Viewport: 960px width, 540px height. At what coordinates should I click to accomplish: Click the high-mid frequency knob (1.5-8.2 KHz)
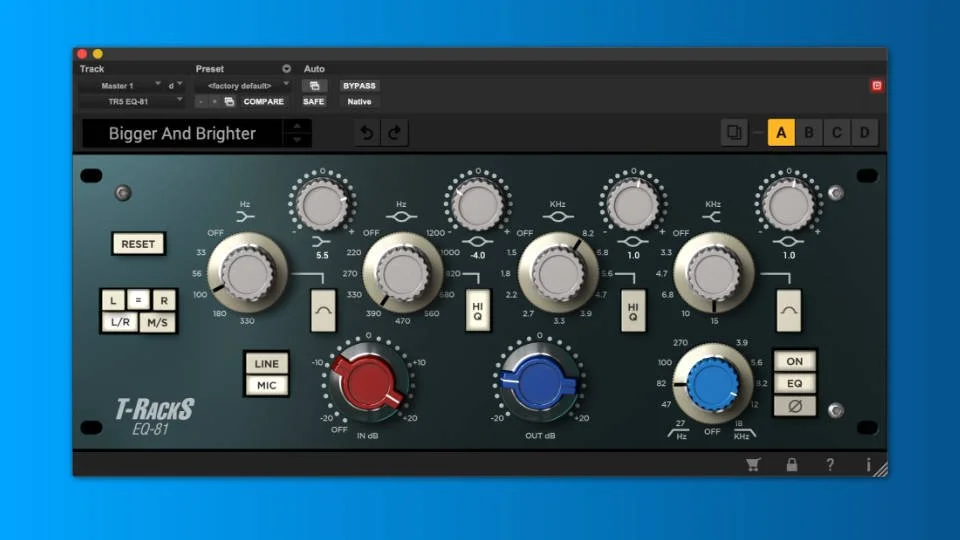click(558, 273)
